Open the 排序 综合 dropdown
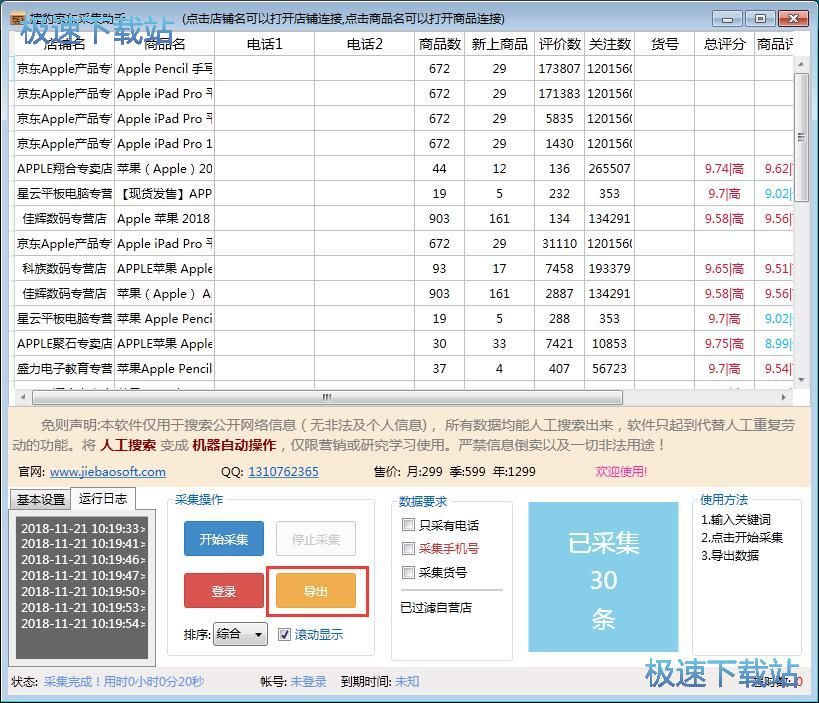This screenshot has width=819, height=703. tap(240, 635)
